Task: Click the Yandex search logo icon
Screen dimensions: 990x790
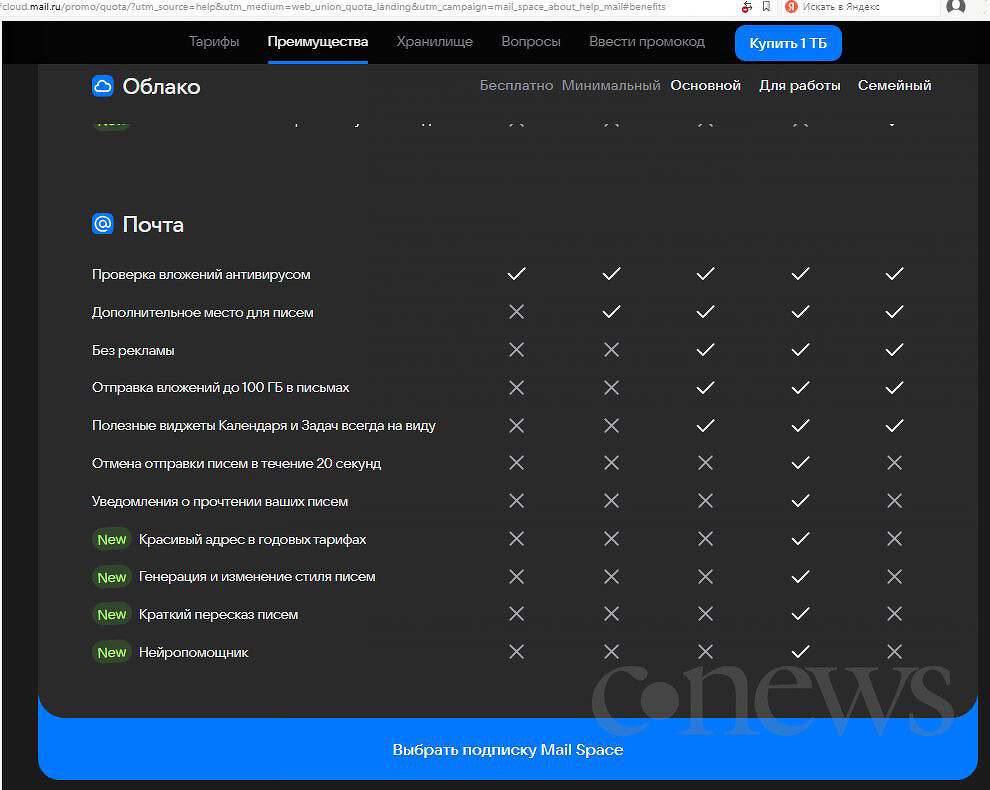Action: click(791, 7)
